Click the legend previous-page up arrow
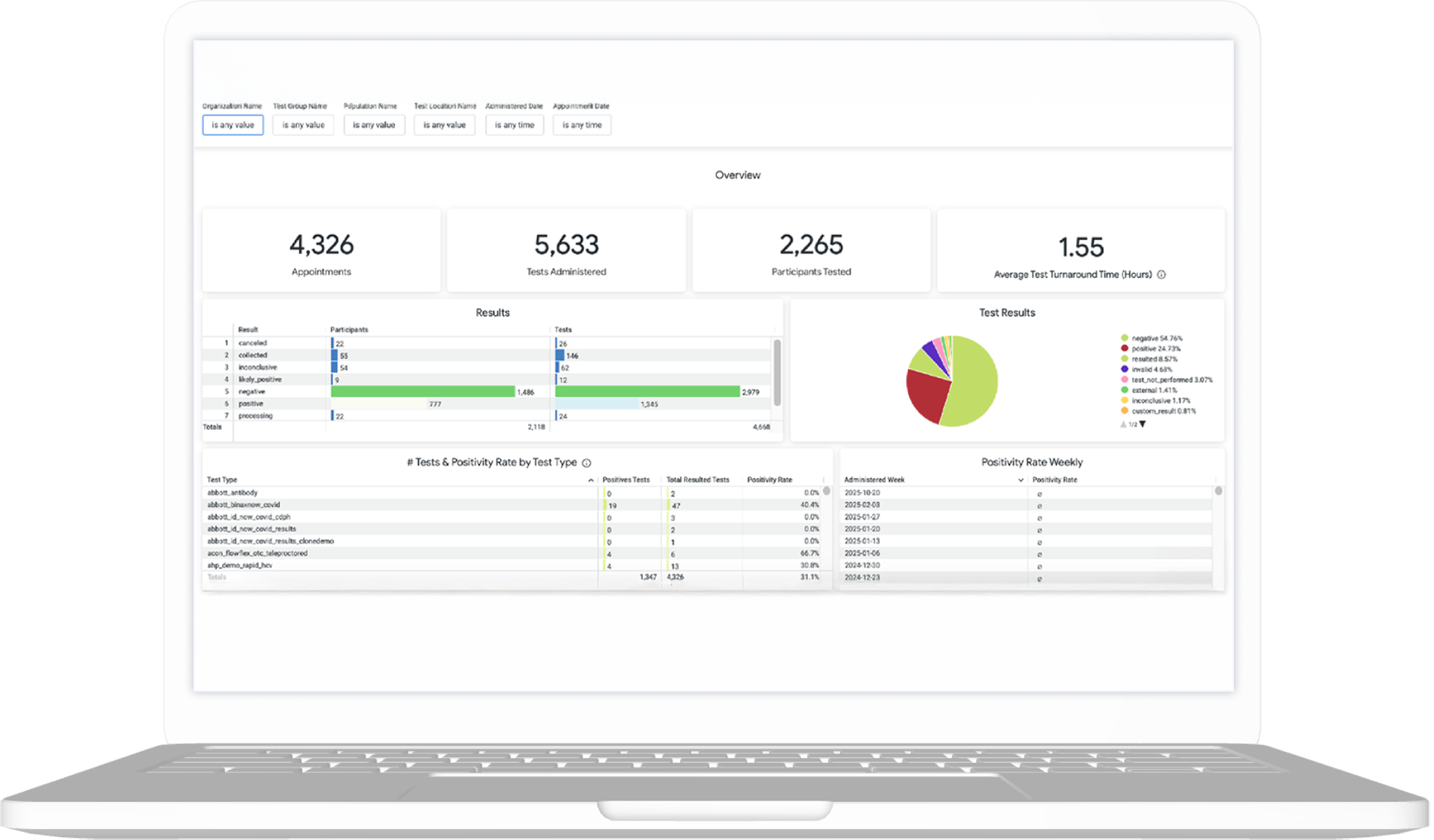Viewport: 1434px width, 840px height. pyautogui.click(x=1123, y=424)
